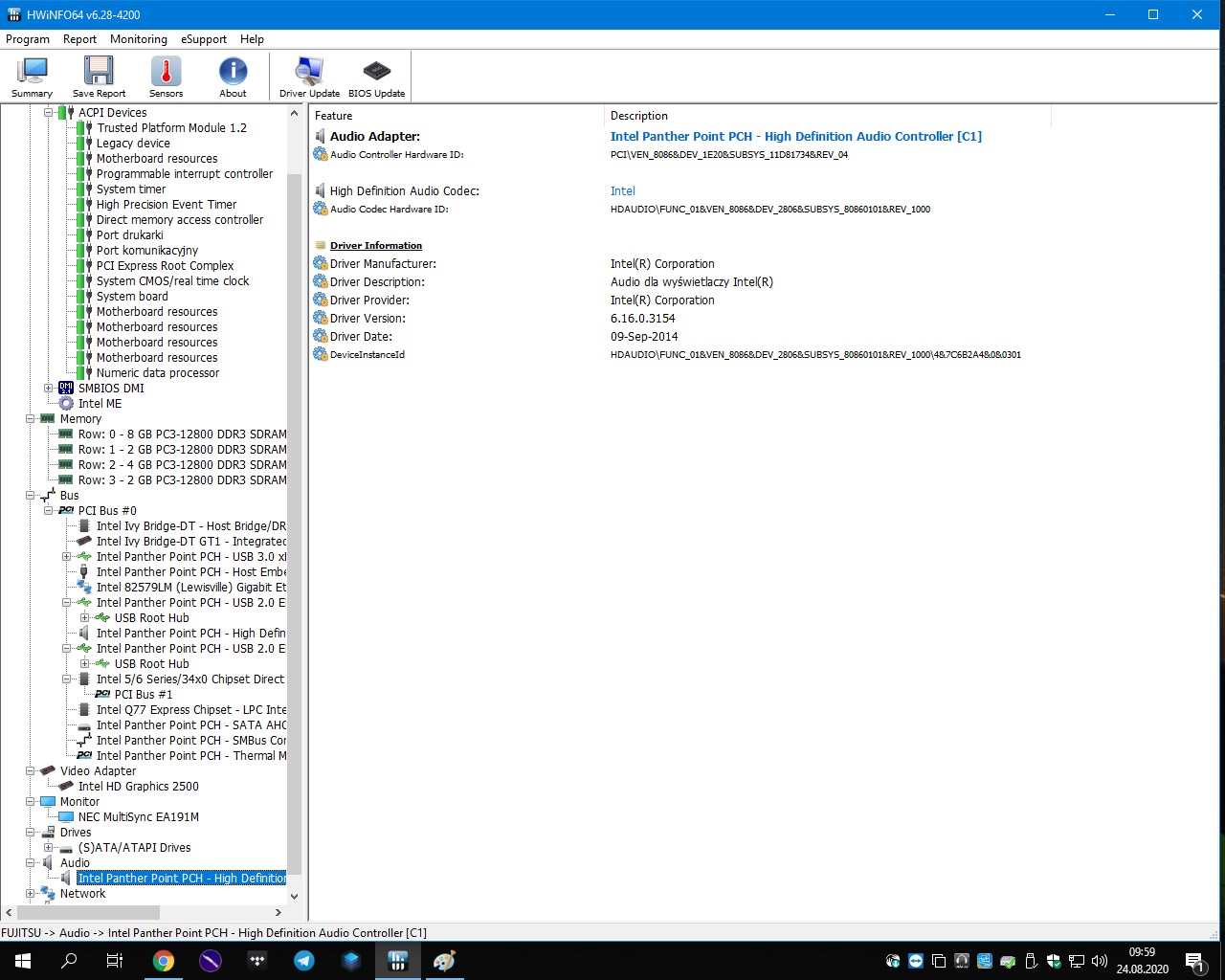The image size is (1225, 980).
Task: Open the Summary toolbar icon
Action: tap(32, 77)
